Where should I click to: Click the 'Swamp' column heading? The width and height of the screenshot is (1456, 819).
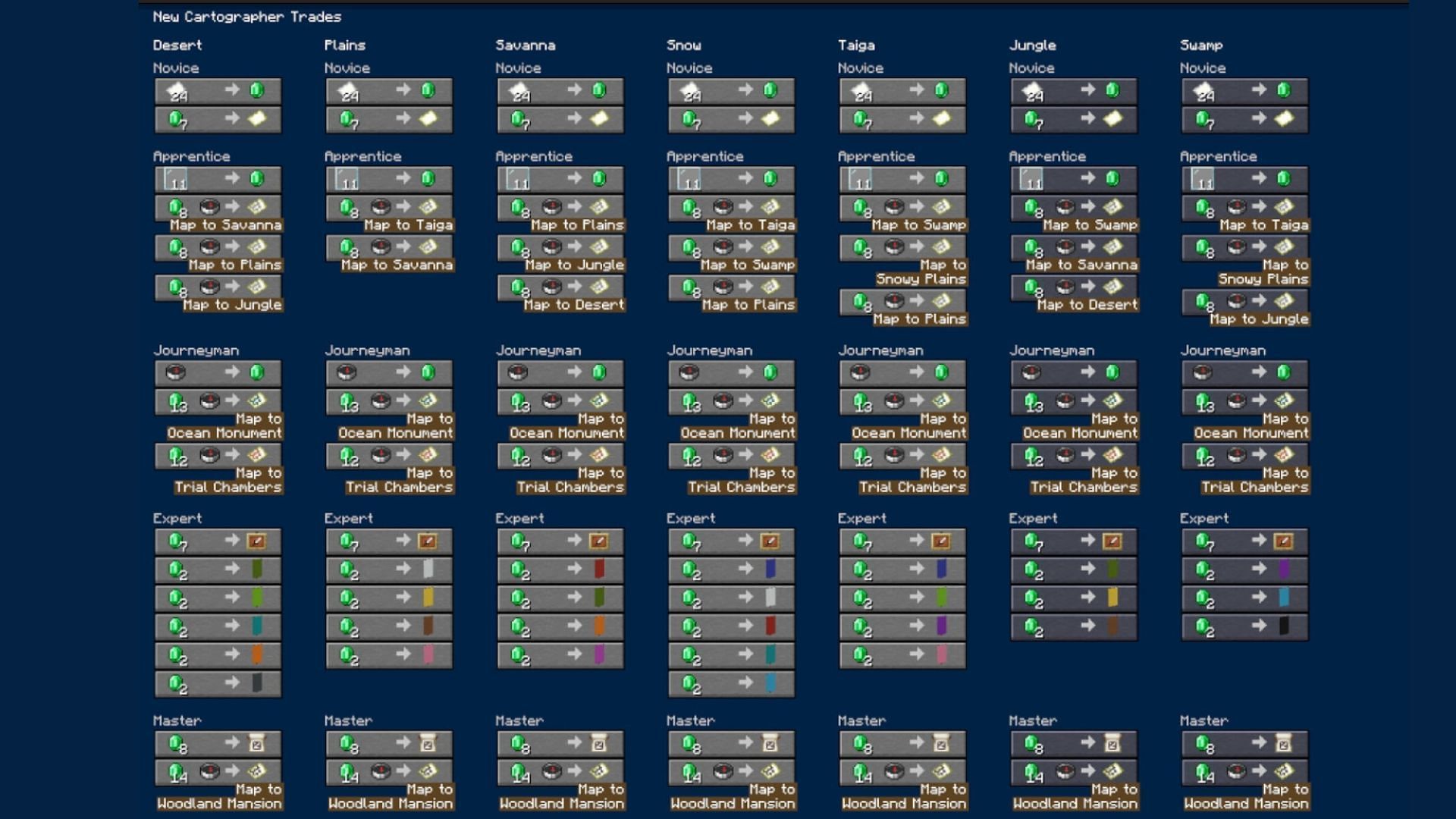[x=1202, y=45]
